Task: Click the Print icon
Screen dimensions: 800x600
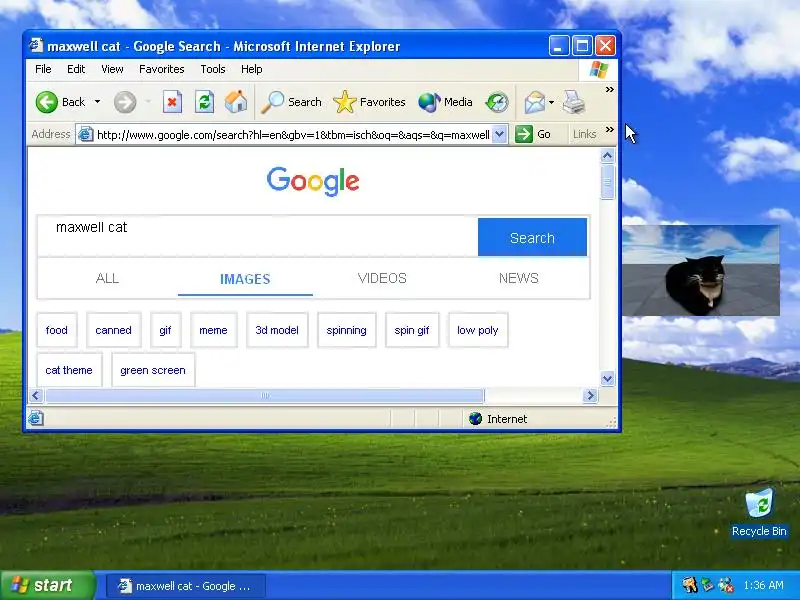Action: [x=573, y=102]
